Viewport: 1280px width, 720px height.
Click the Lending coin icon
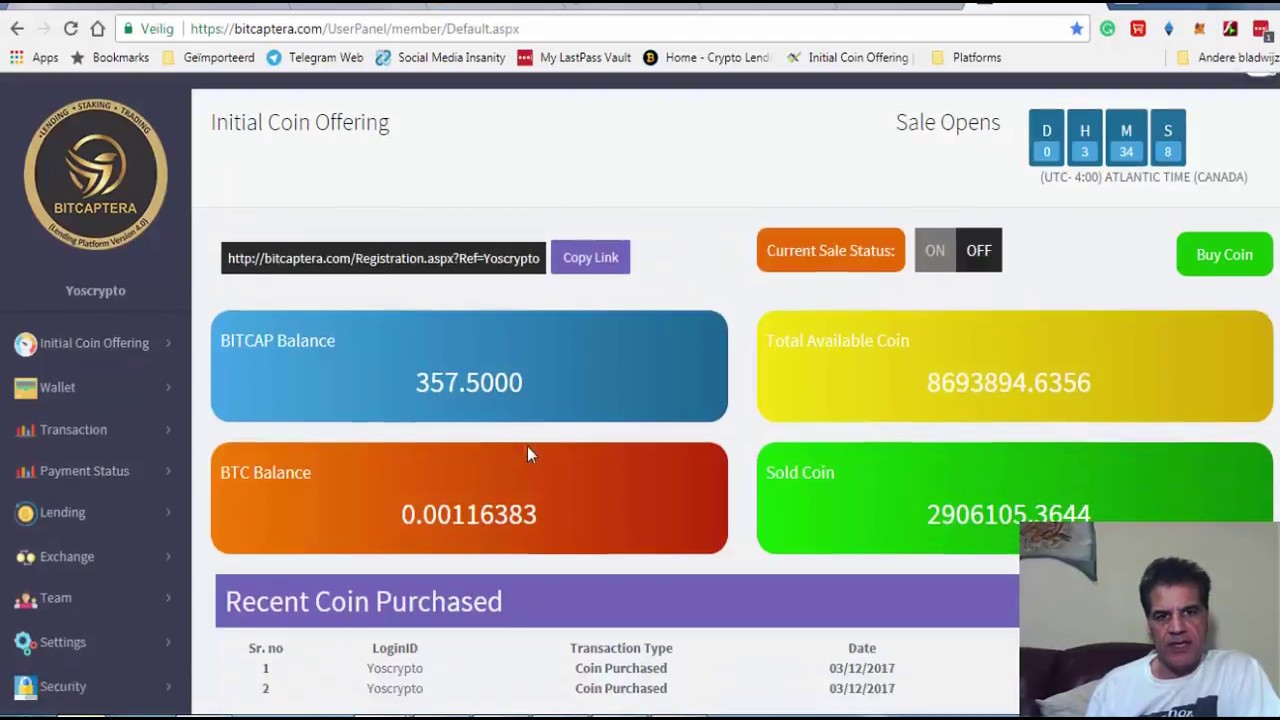[25, 513]
